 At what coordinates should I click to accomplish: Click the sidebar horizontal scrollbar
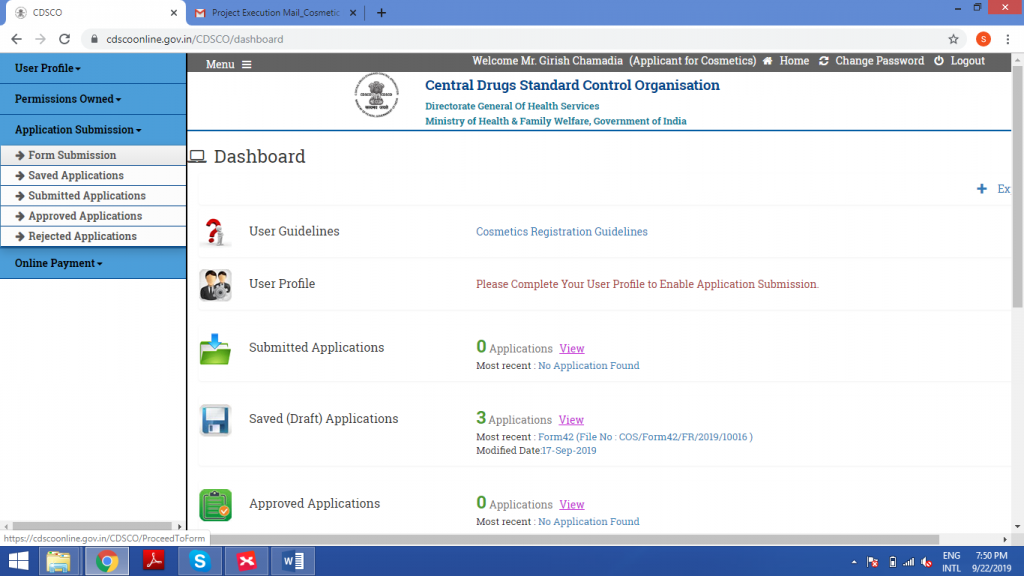pos(92,526)
